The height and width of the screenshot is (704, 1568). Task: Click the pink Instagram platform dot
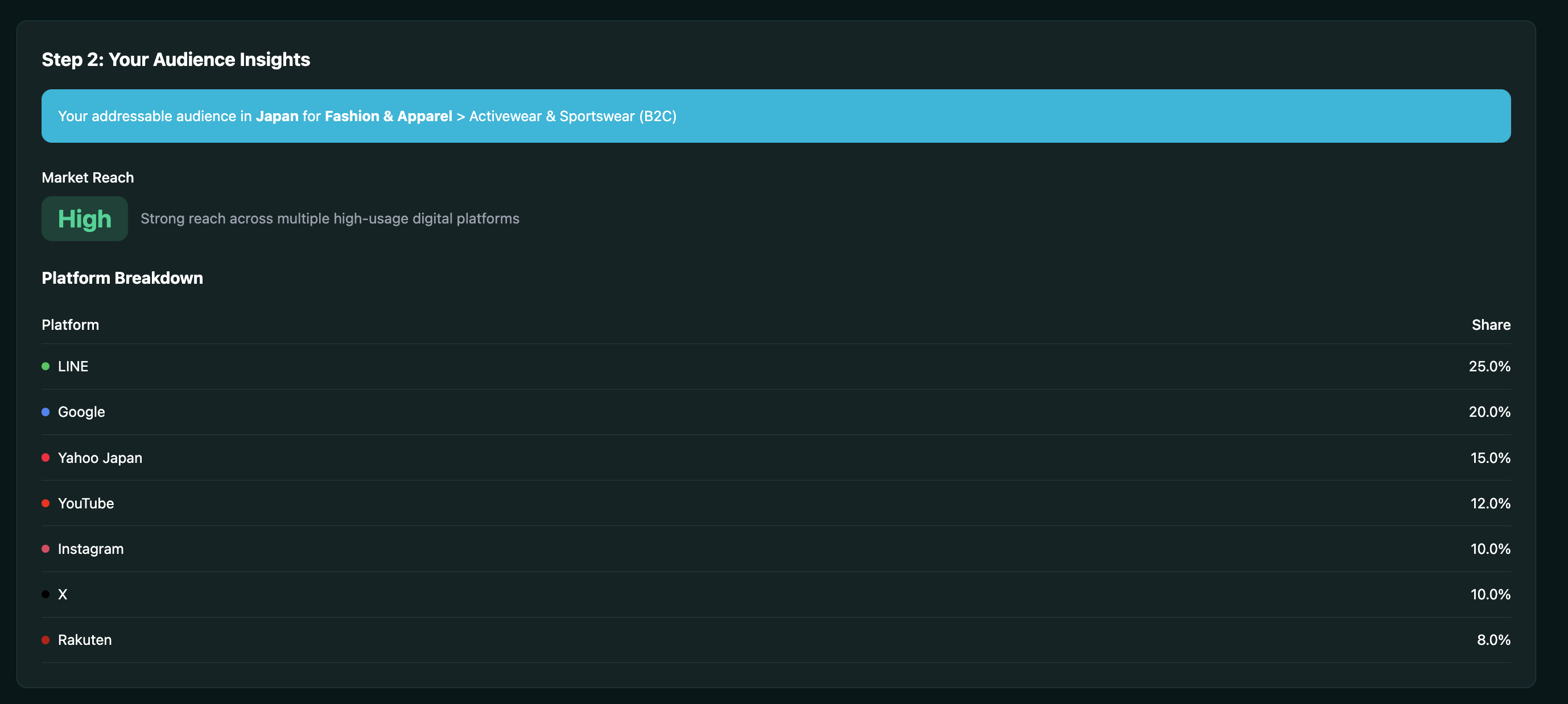click(46, 548)
